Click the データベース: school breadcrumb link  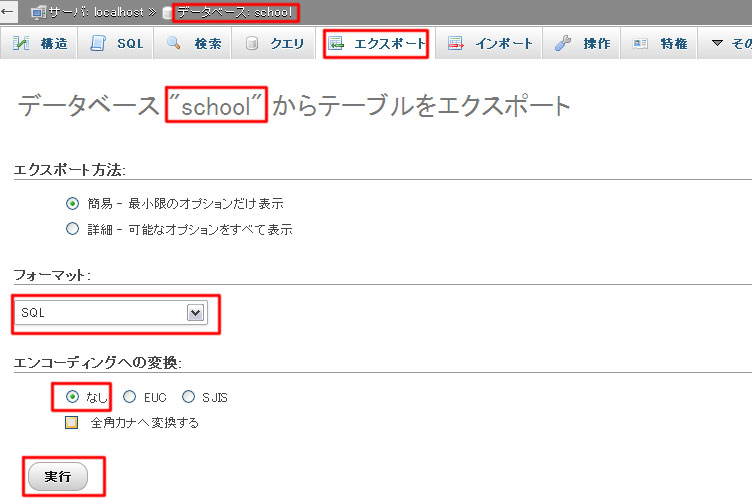coord(235,12)
